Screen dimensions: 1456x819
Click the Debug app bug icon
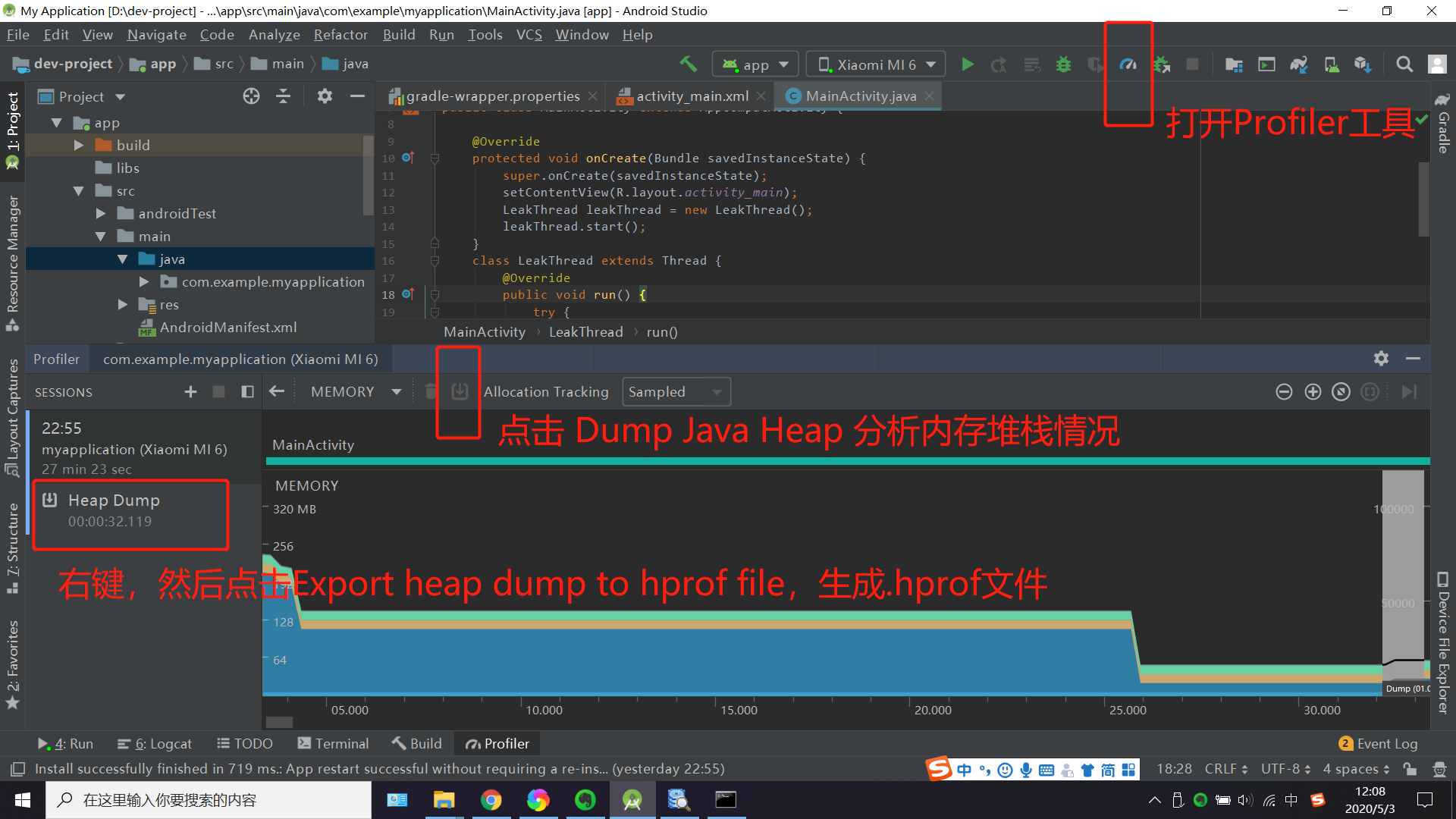tap(1063, 64)
